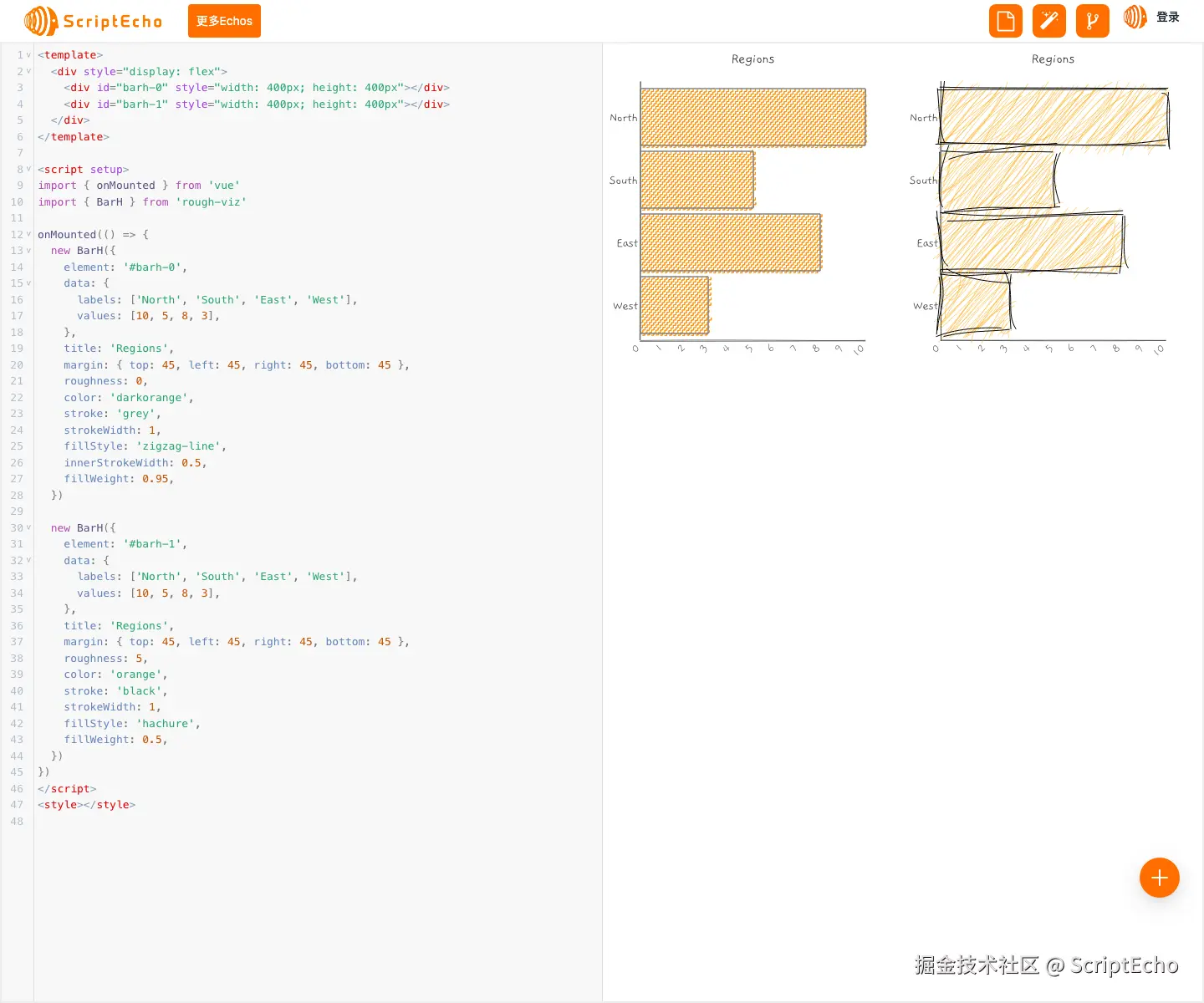Screen dimensions: 1204x1003
Task: Click the ScriptEcho logo icon
Action: coord(41,21)
